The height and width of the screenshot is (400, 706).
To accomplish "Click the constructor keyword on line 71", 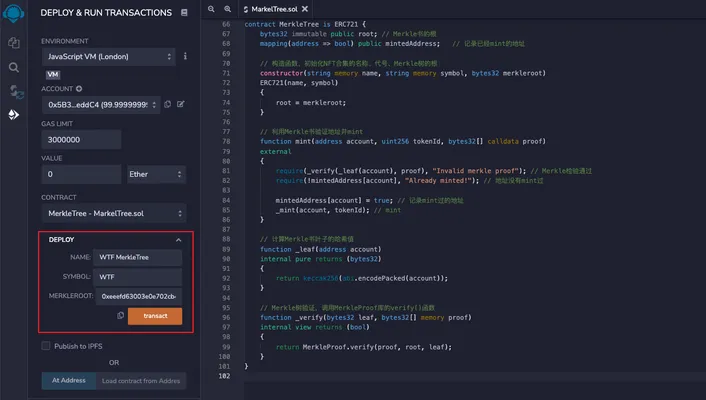I will coord(281,73).
